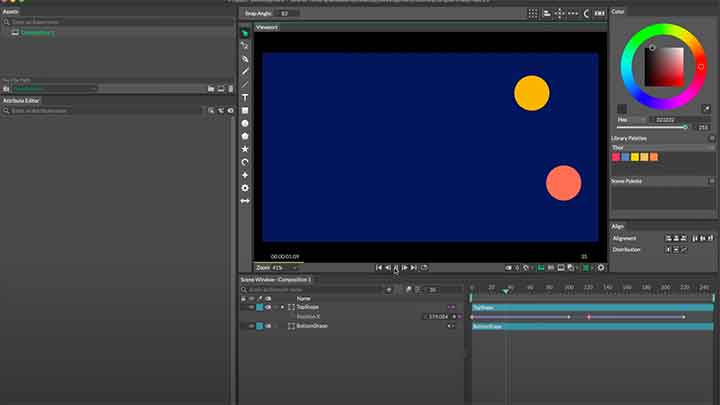Select the TopShape layer row
720x405 pixels.
(x=351, y=307)
